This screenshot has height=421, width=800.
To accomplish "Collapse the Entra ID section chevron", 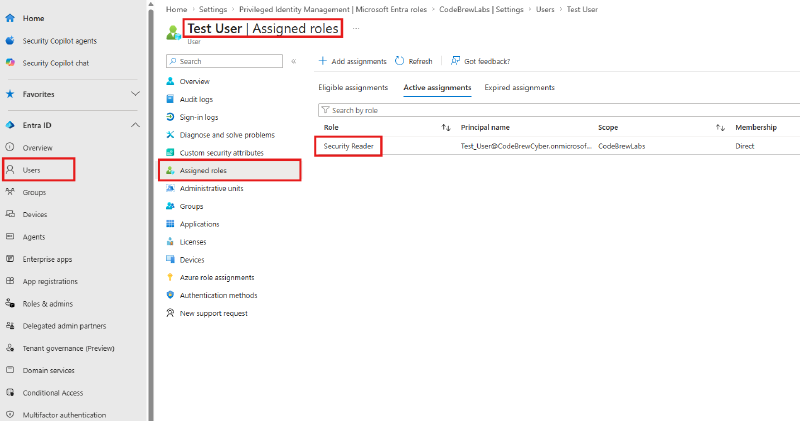I will click(x=135, y=125).
